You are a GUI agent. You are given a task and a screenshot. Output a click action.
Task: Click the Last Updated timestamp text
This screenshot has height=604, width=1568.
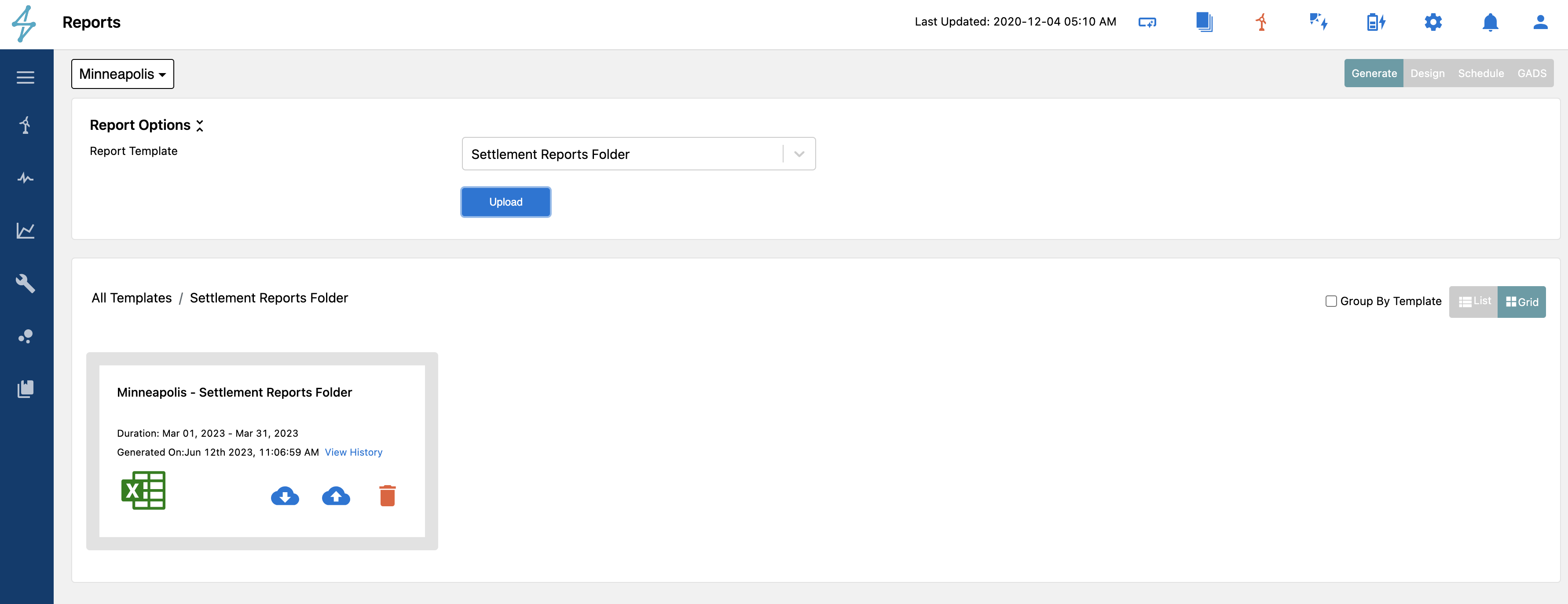click(x=1015, y=21)
